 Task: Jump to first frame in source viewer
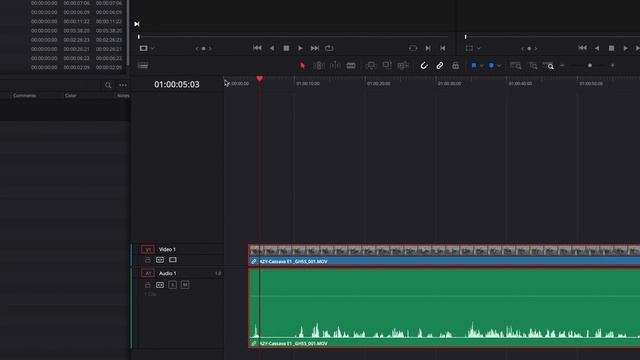tap(257, 48)
